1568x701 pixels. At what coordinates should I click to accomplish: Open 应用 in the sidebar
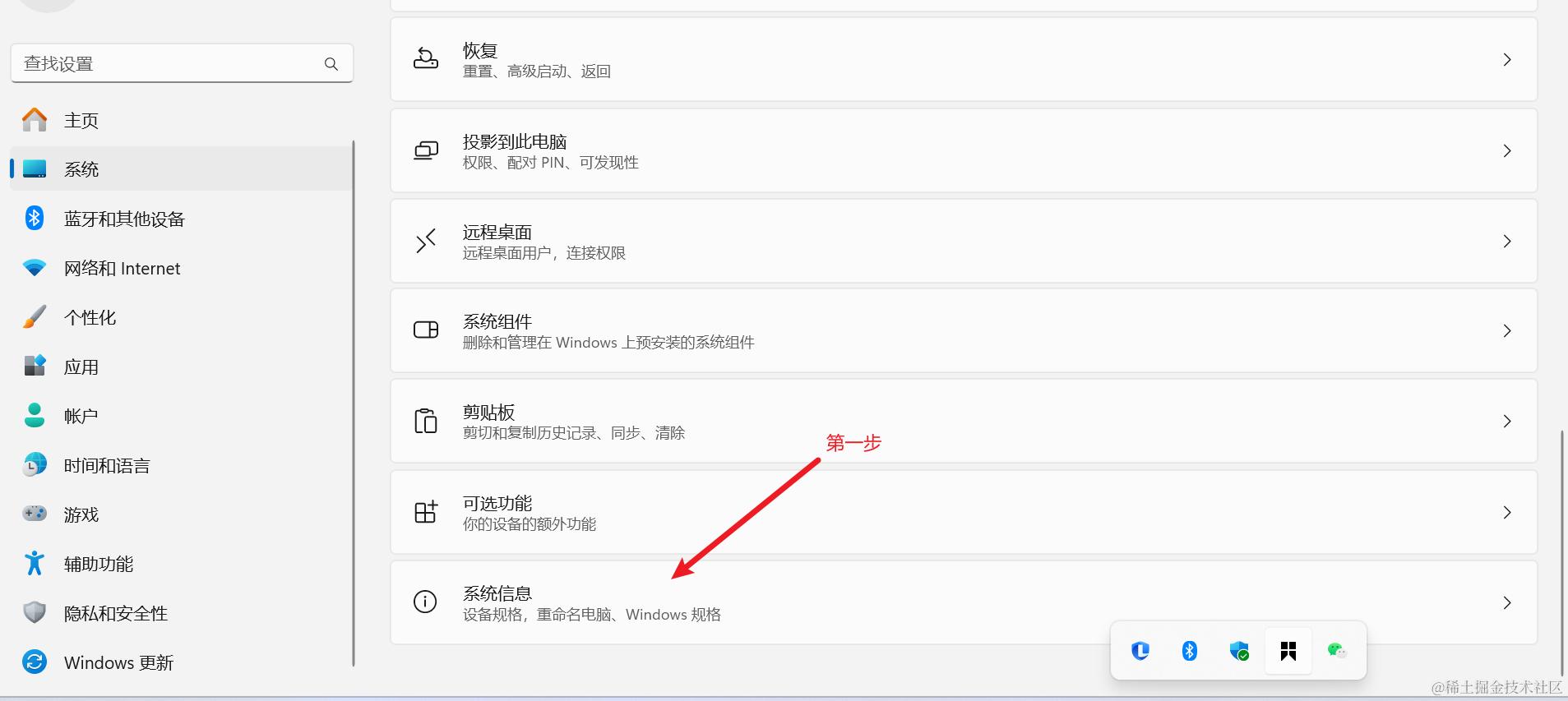[182, 367]
